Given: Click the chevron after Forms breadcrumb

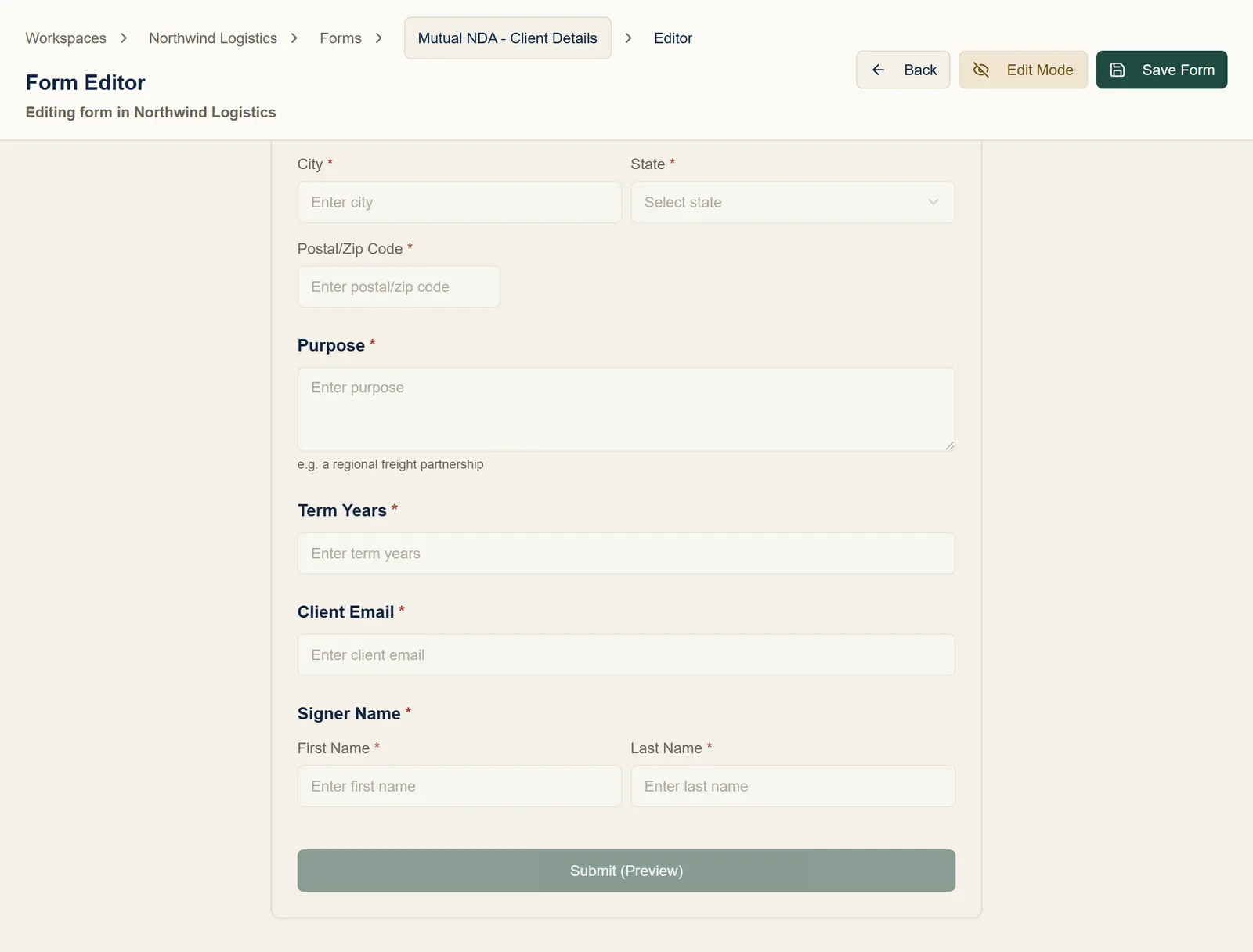Looking at the screenshot, I should click(379, 38).
